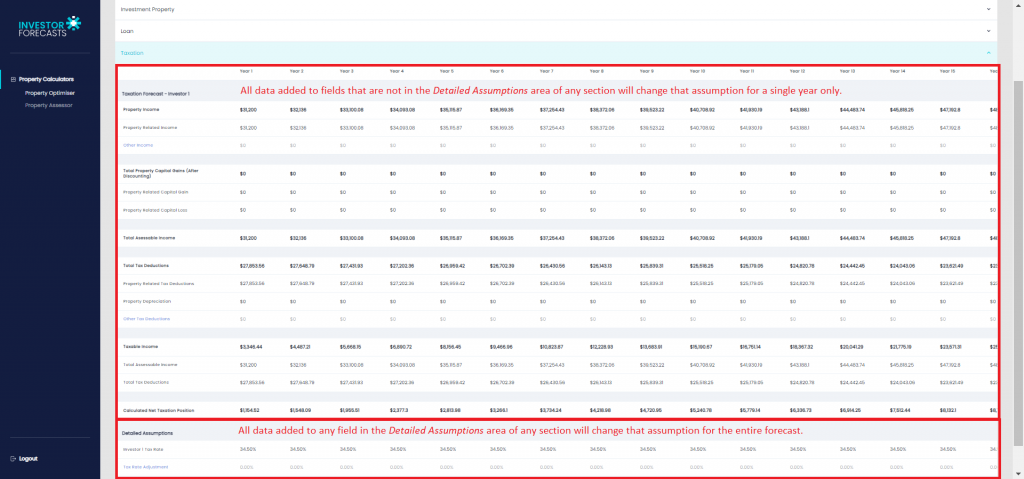The height and width of the screenshot is (479, 1024).
Task: Click the Tax Rate Adjustment row label
Action: pos(146,467)
